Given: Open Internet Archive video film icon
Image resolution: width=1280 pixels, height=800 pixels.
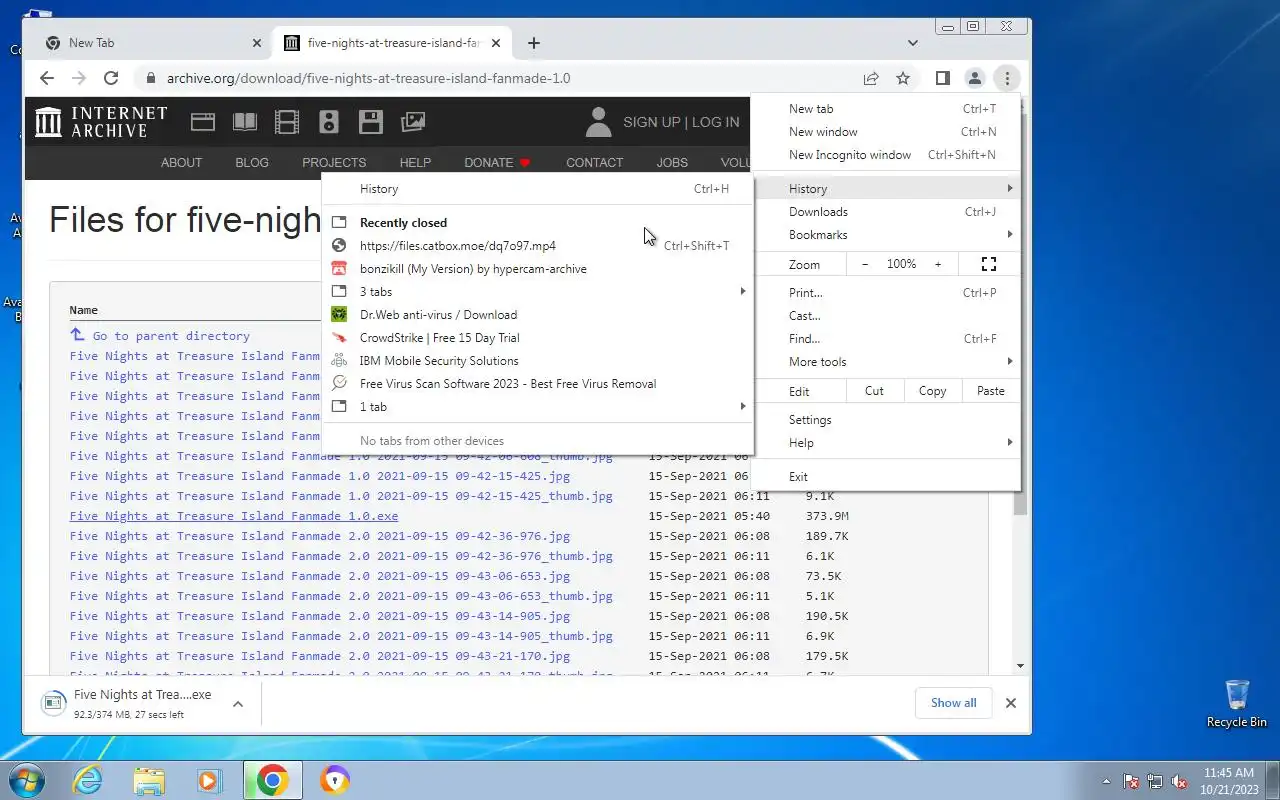Looking at the screenshot, I should pos(287,122).
